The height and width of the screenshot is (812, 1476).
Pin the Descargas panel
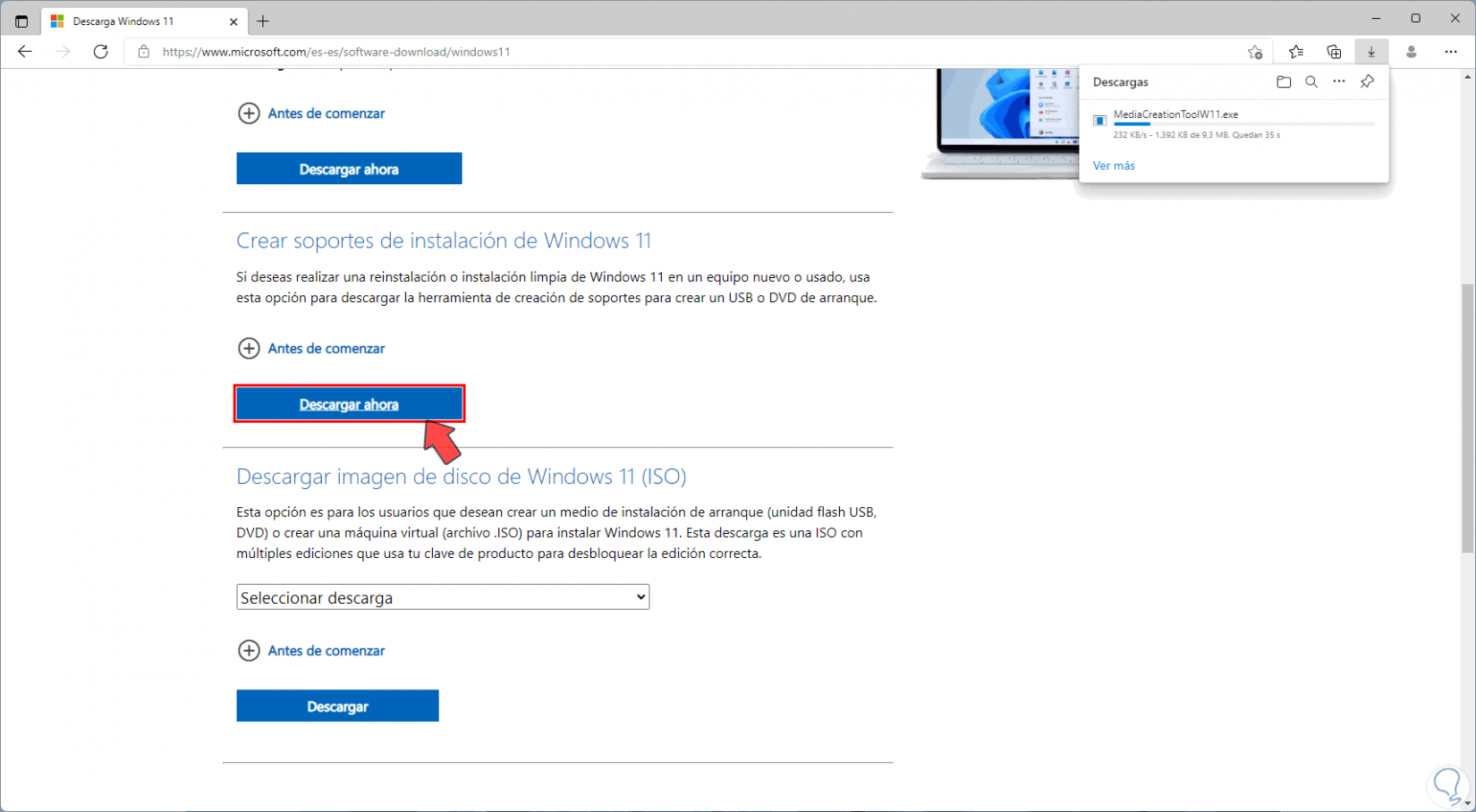coord(1367,82)
